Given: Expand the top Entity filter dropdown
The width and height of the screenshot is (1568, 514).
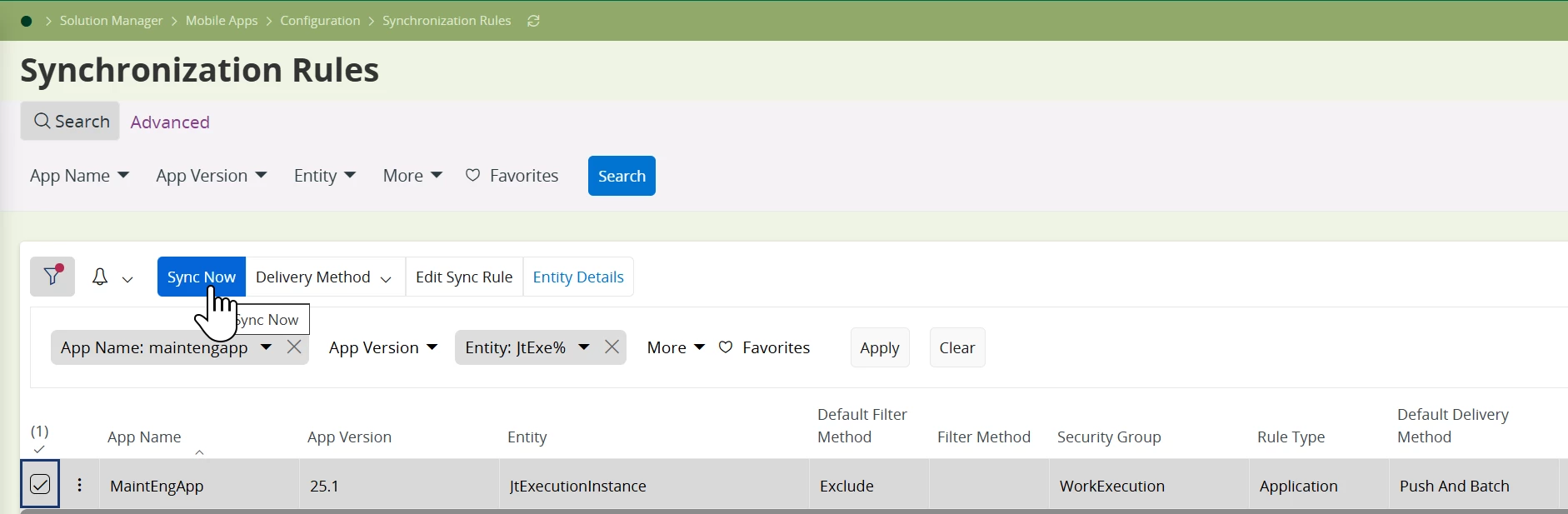Looking at the screenshot, I should (x=325, y=176).
